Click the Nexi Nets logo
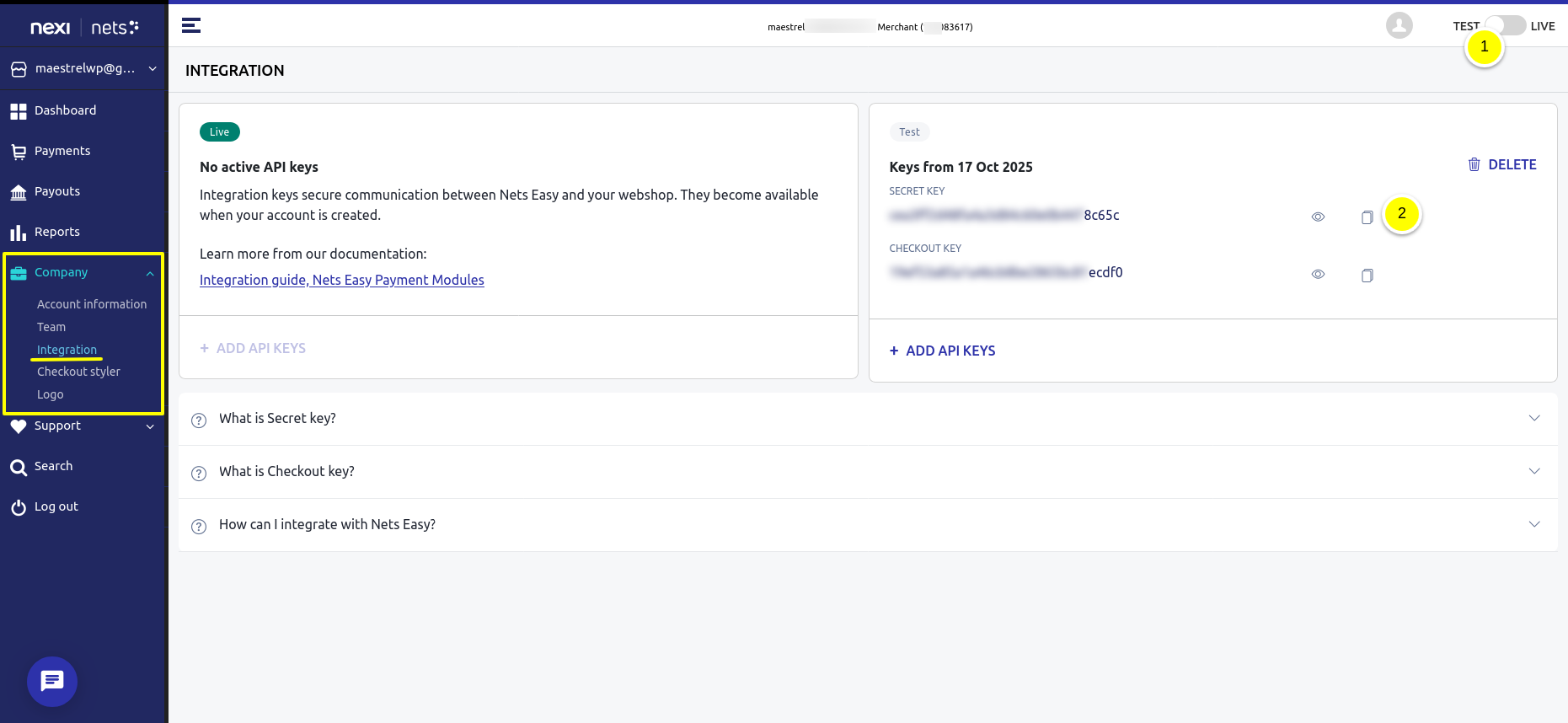 (84, 28)
